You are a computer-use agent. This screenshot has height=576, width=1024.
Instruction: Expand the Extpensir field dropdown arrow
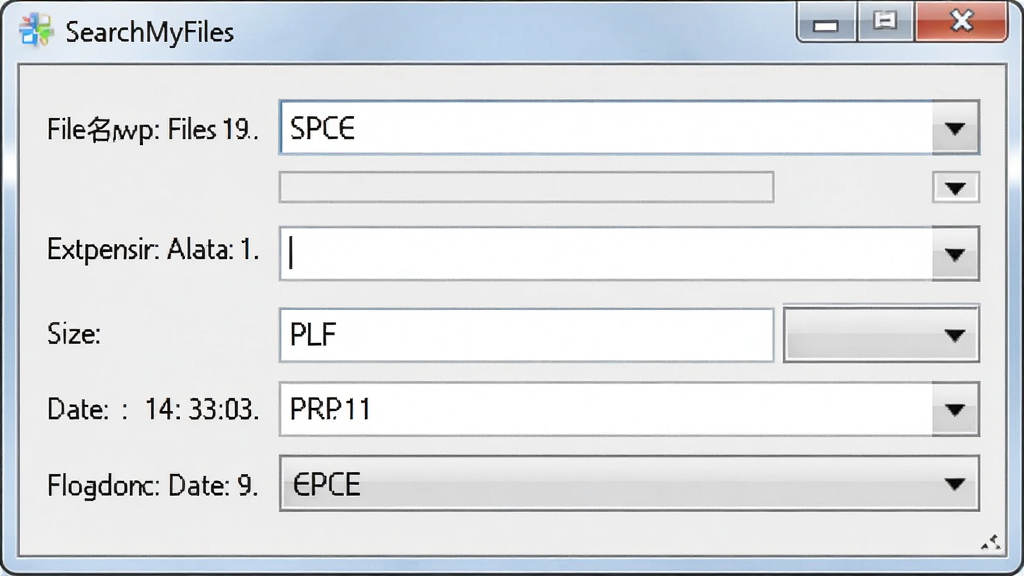955,254
